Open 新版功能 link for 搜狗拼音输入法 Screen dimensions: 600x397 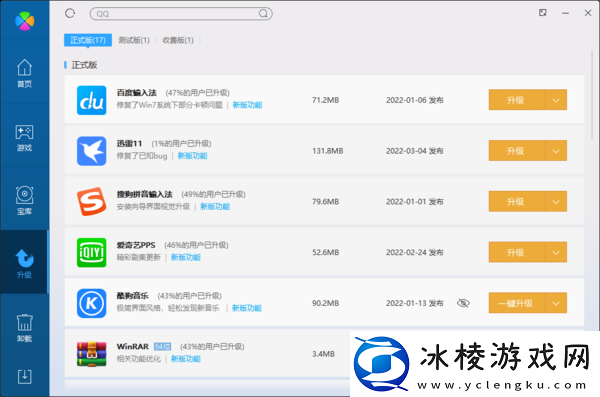coord(215,207)
